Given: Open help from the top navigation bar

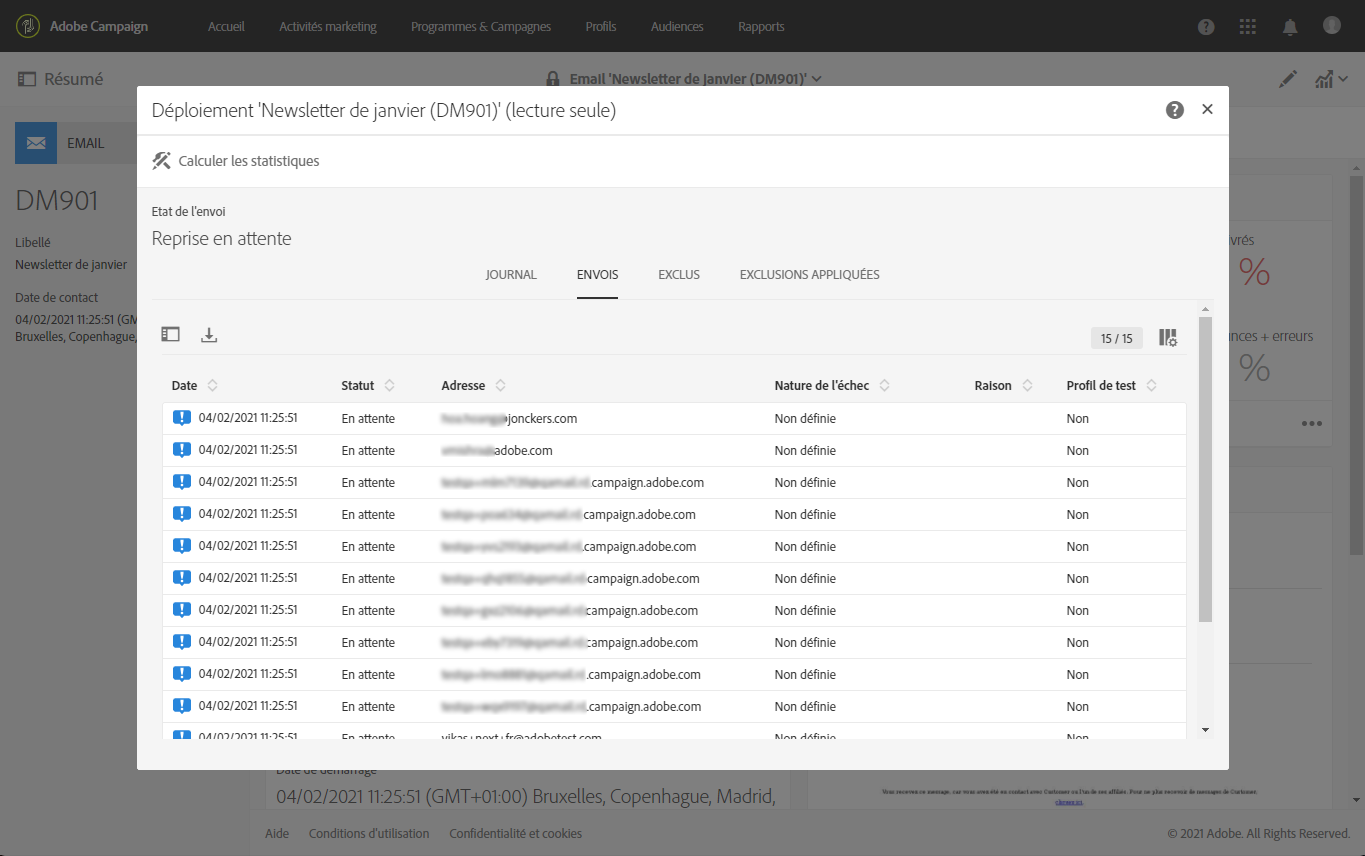Looking at the screenshot, I should 1206,27.
